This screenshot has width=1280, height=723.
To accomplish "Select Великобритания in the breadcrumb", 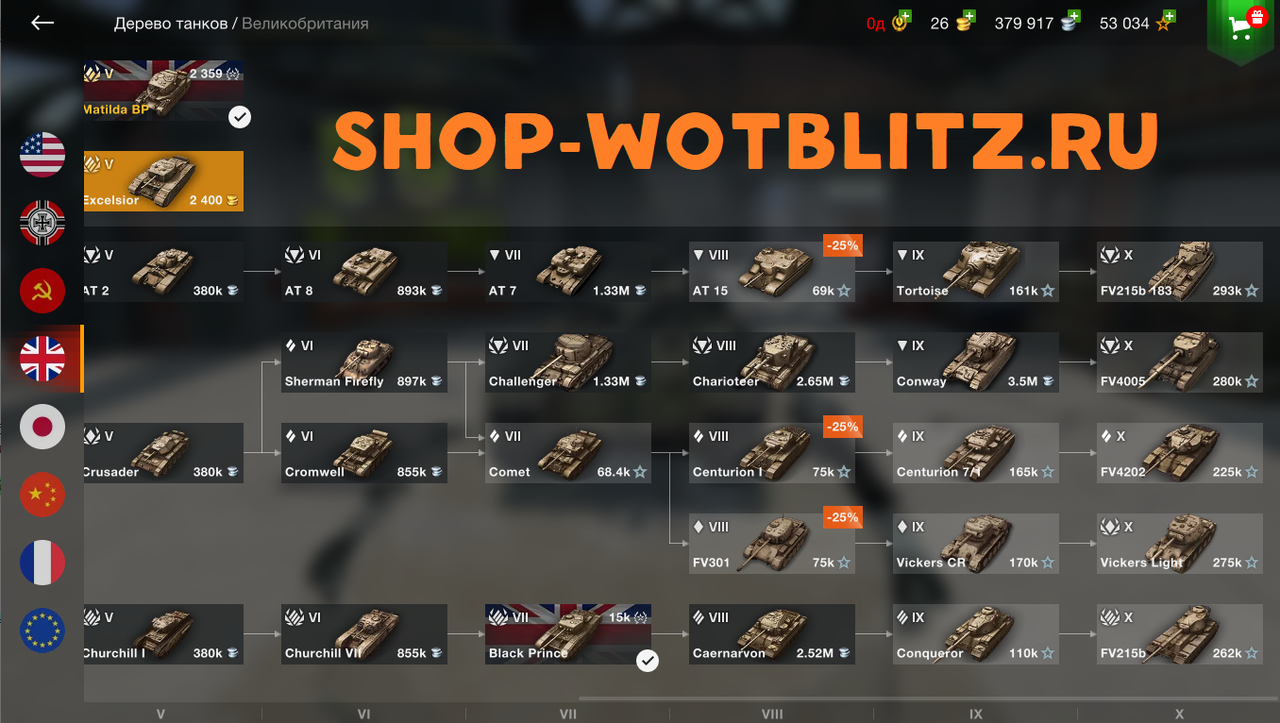I will click(x=305, y=23).
